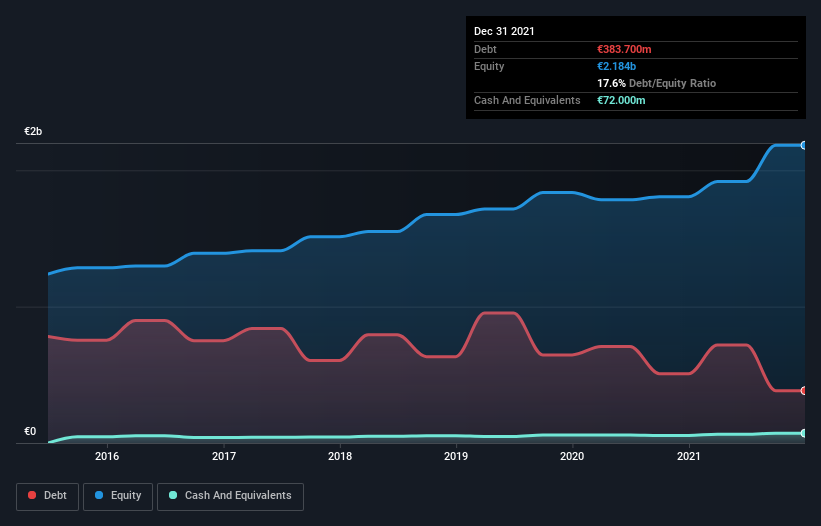This screenshot has width=821, height=526.
Task: Click the €2.184b equity value
Action: coord(616,66)
